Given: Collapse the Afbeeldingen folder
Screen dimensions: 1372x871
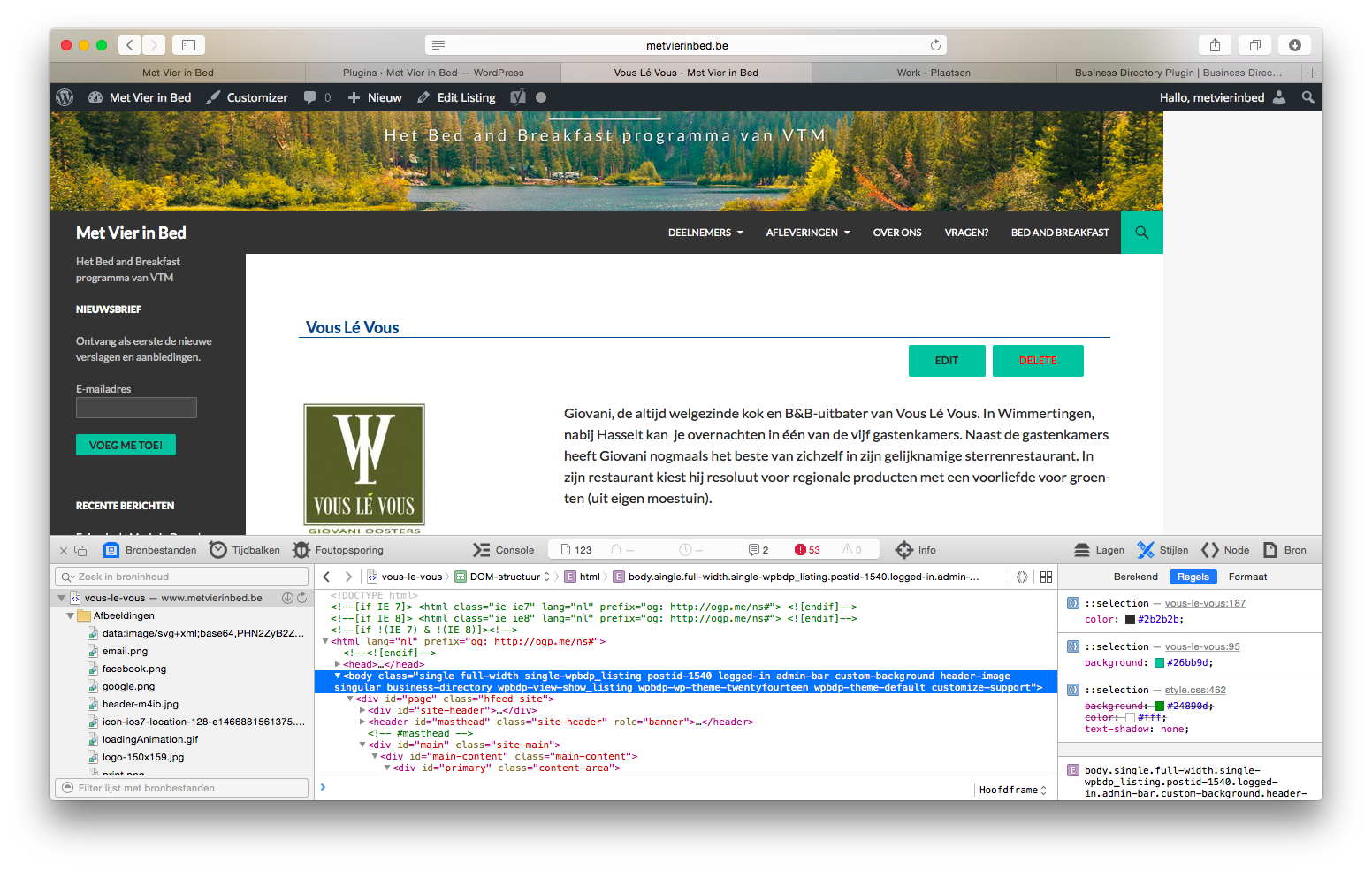Looking at the screenshot, I should click(70, 615).
